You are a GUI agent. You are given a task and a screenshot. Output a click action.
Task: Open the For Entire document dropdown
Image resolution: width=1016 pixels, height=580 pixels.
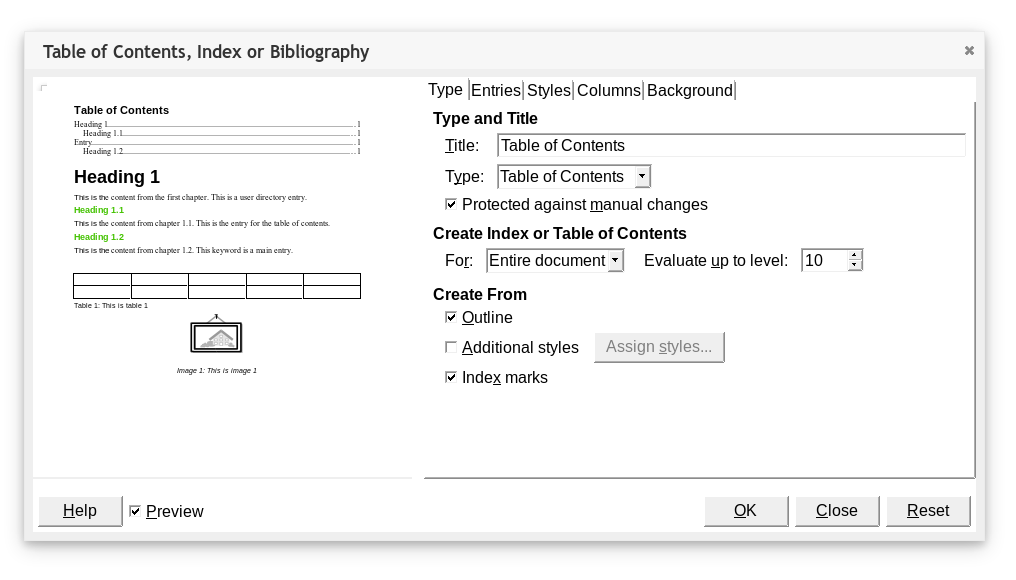pos(555,261)
